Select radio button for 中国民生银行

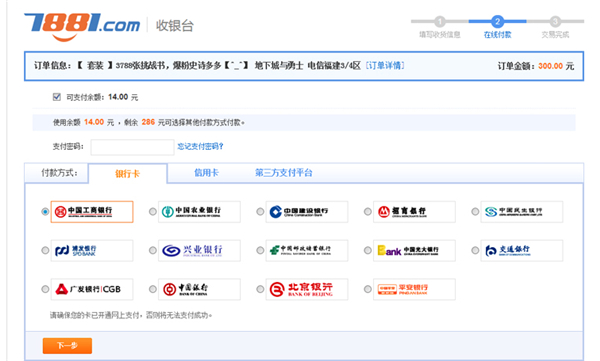click(475, 211)
